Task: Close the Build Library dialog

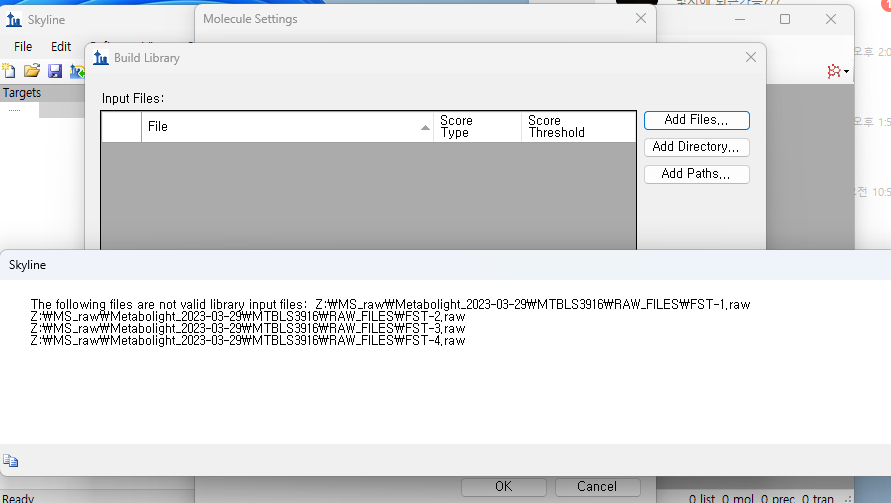Action: click(x=751, y=58)
